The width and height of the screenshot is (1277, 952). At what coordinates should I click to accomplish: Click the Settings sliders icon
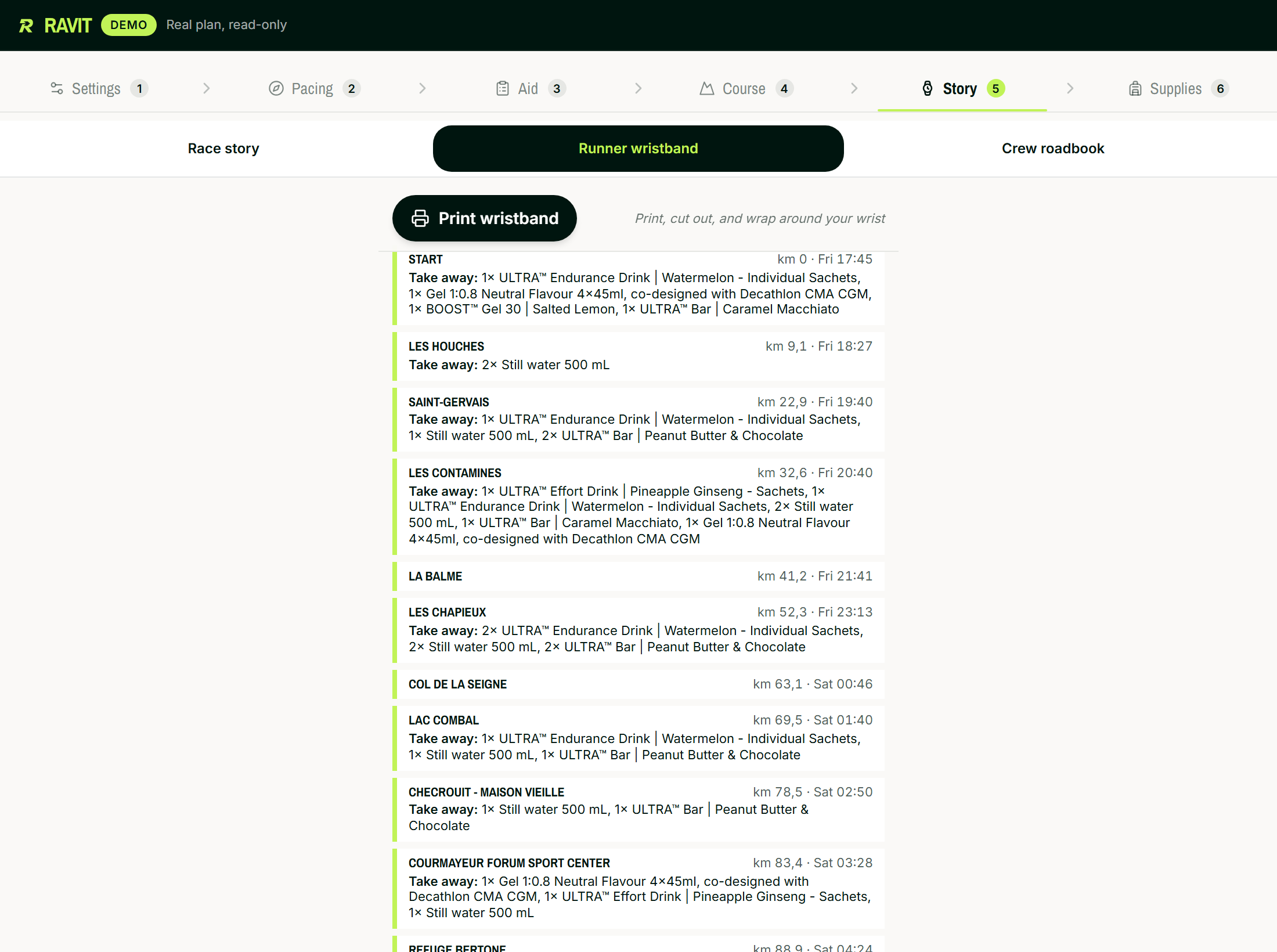[57, 88]
